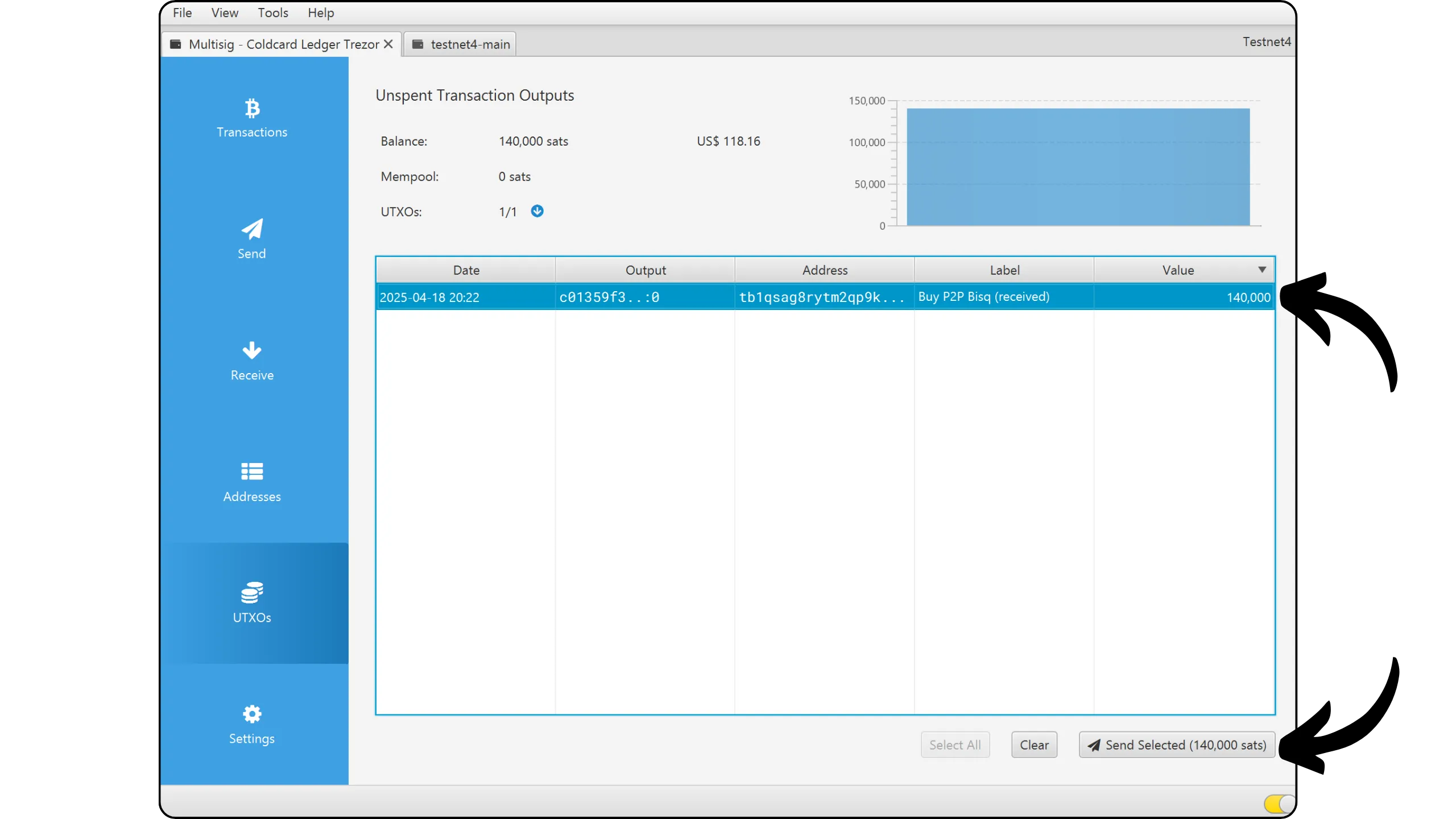
Task: Switch to the testnet4-main tab
Action: pyautogui.click(x=470, y=44)
